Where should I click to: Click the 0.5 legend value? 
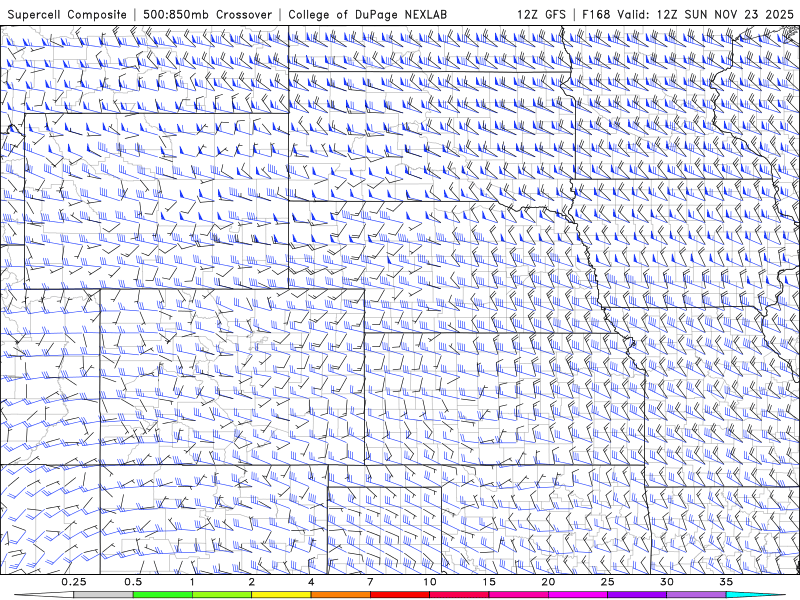pyautogui.click(x=133, y=582)
